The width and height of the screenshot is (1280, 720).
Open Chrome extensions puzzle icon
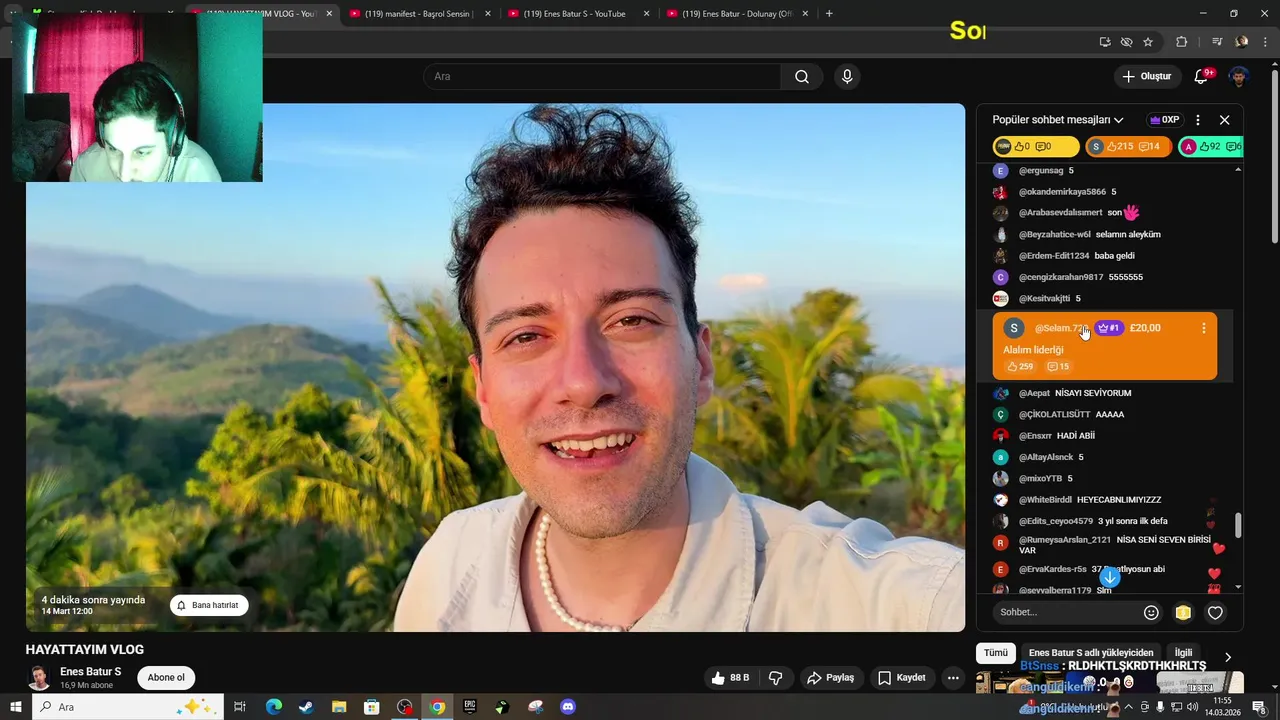(1182, 42)
